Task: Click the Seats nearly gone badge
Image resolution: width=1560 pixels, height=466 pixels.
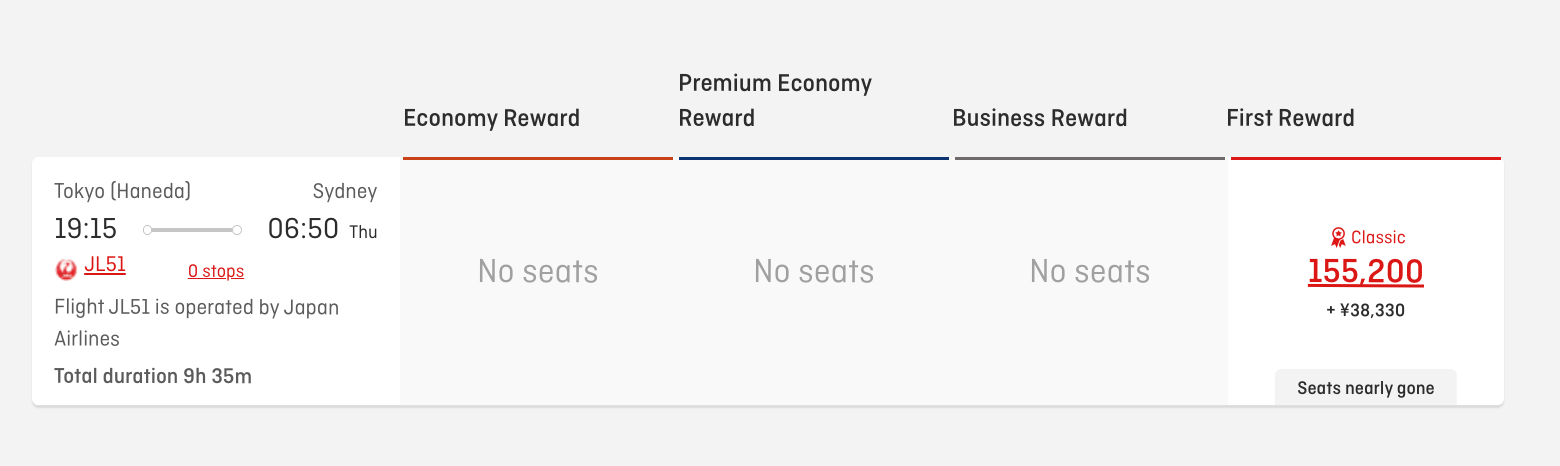Action: click(1365, 388)
